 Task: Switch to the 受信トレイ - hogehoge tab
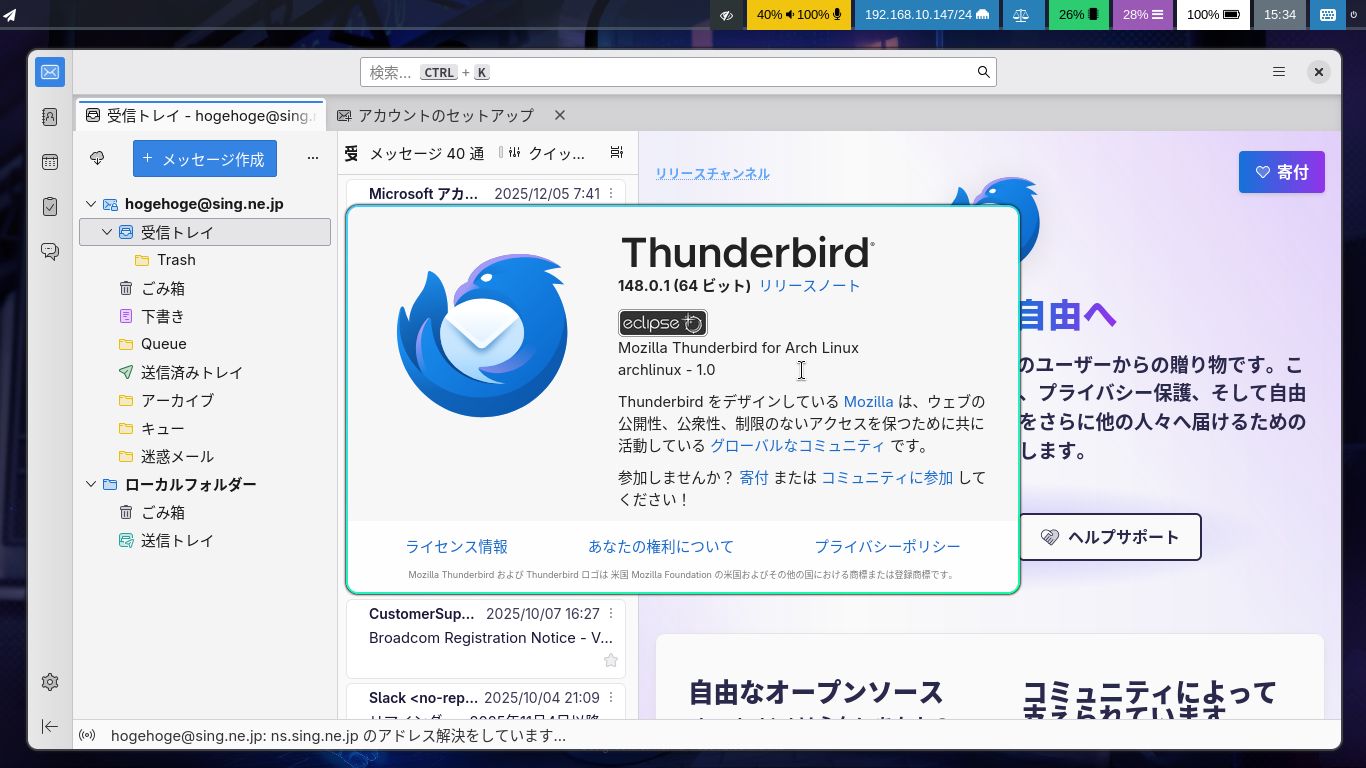(x=201, y=115)
